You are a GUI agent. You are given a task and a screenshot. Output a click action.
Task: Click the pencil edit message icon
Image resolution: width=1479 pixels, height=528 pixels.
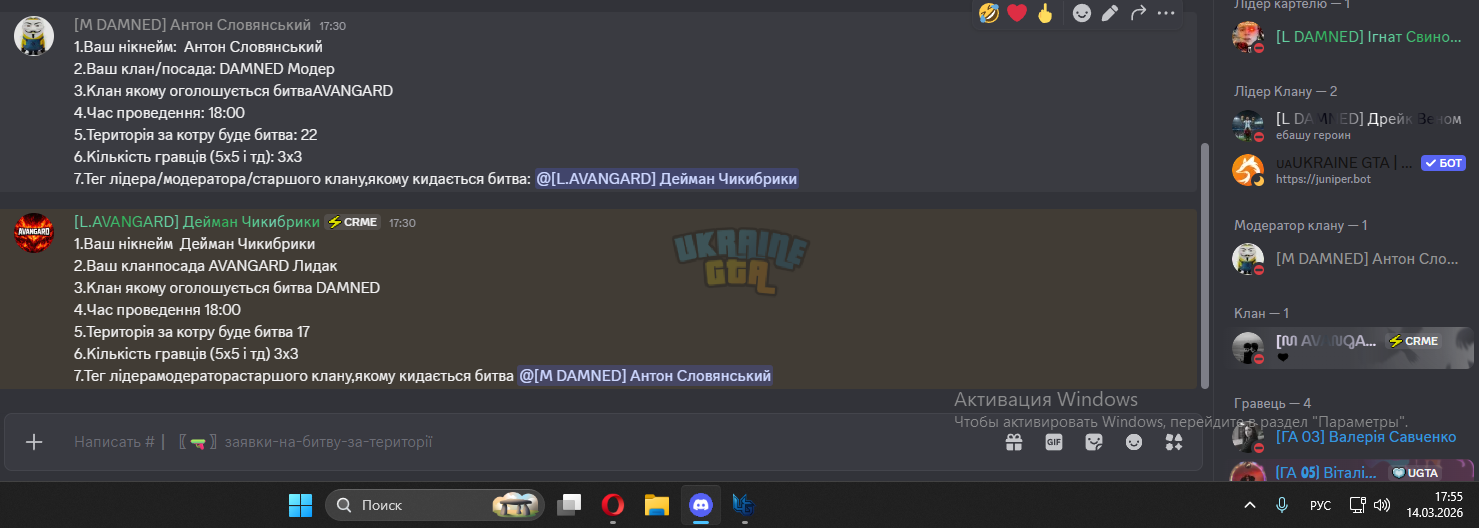[1110, 13]
